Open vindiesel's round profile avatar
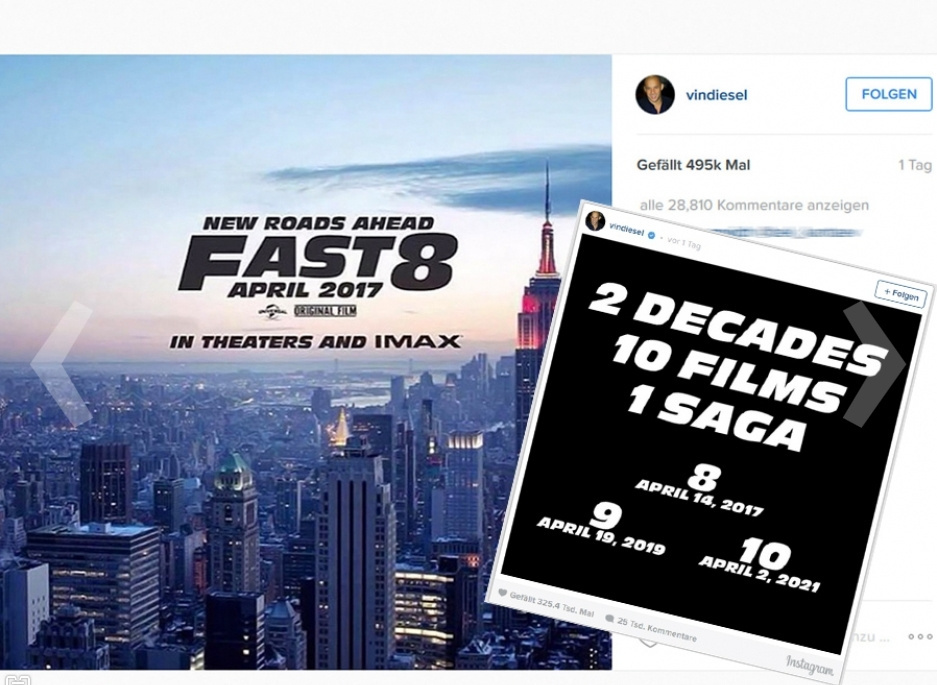 pos(655,94)
